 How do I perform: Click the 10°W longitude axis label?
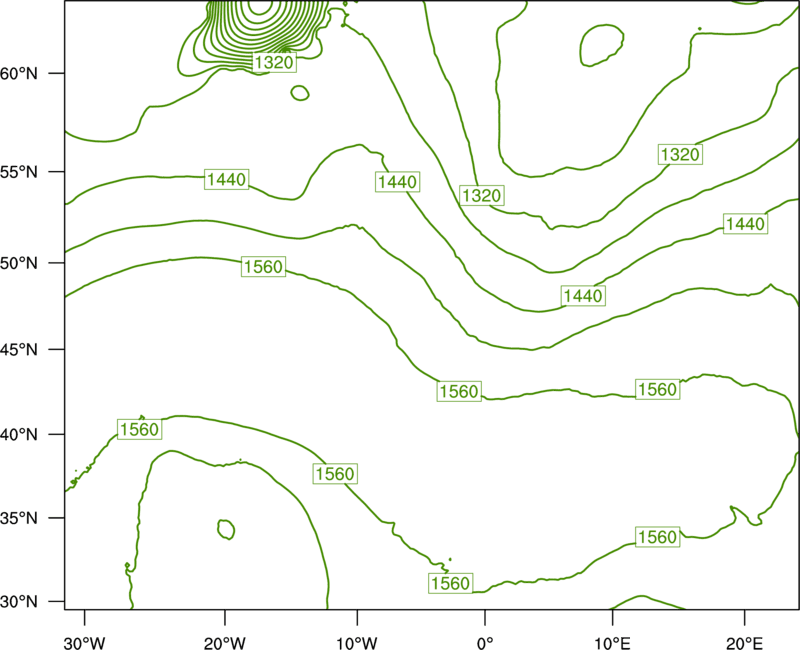(357, 642)
